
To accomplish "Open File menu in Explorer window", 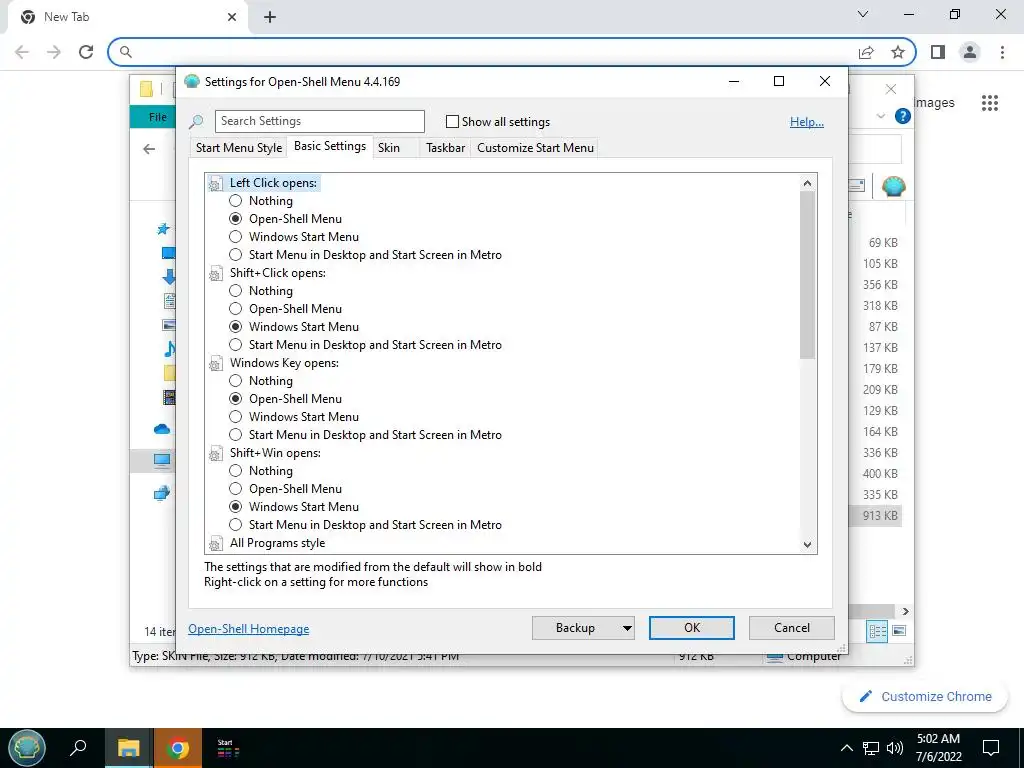I will pyautogui.click(x=157, y=117).
